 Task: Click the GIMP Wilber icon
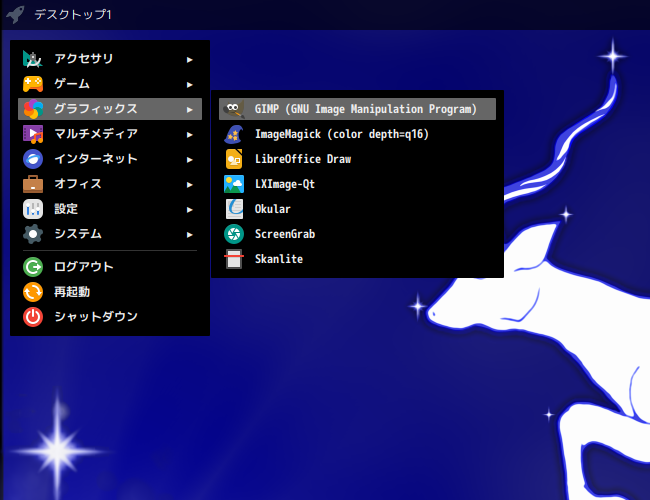click(234, 109)
